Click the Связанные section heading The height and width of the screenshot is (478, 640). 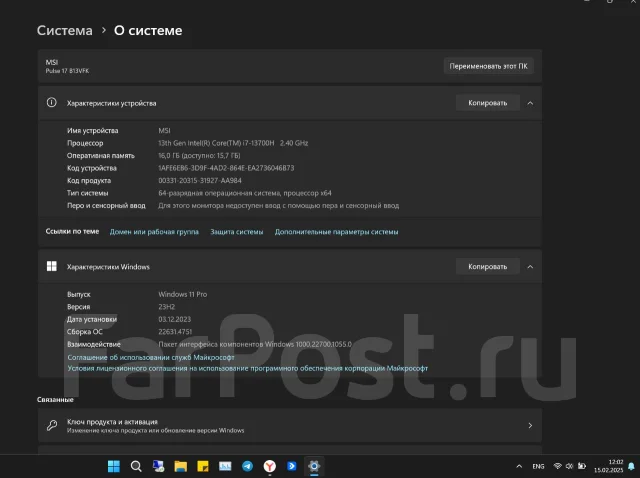tap(55, 400)
